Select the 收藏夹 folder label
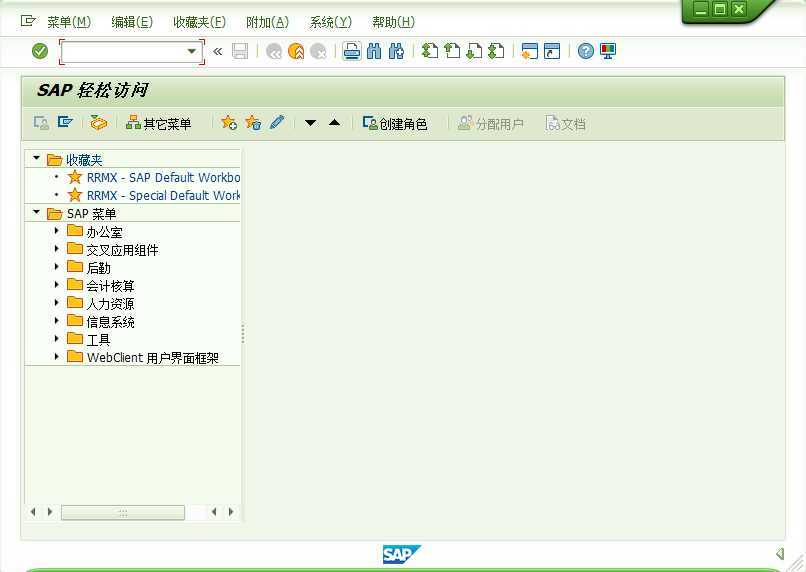This screenshot has height=572, width=806. [84, 160]
